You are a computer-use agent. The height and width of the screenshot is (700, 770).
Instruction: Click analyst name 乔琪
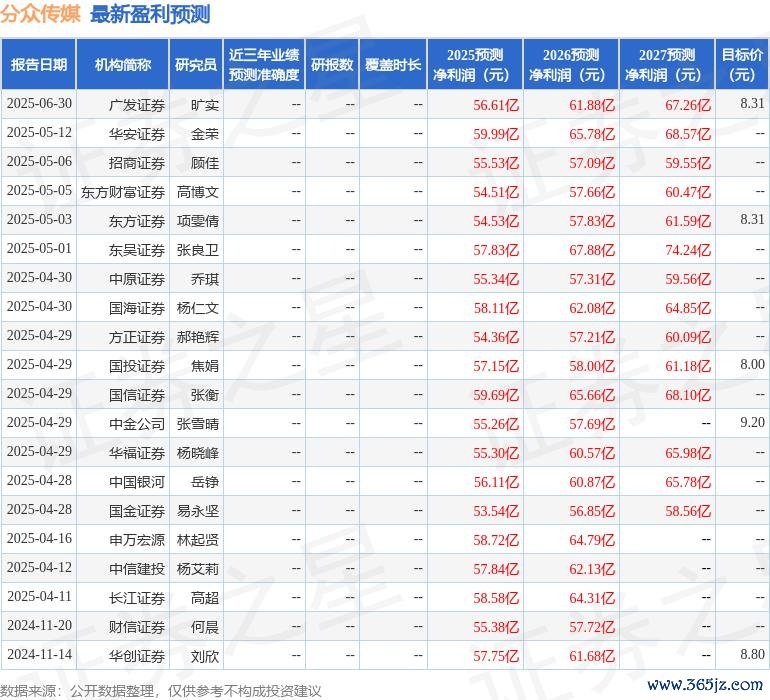pyautogui.click(x=205, y=279)
